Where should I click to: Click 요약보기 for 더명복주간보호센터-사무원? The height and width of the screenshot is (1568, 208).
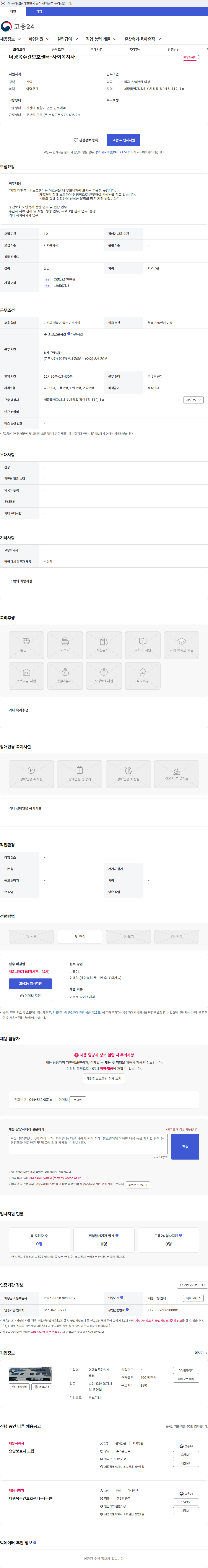pyautogui.click(x=186, y=1502)
